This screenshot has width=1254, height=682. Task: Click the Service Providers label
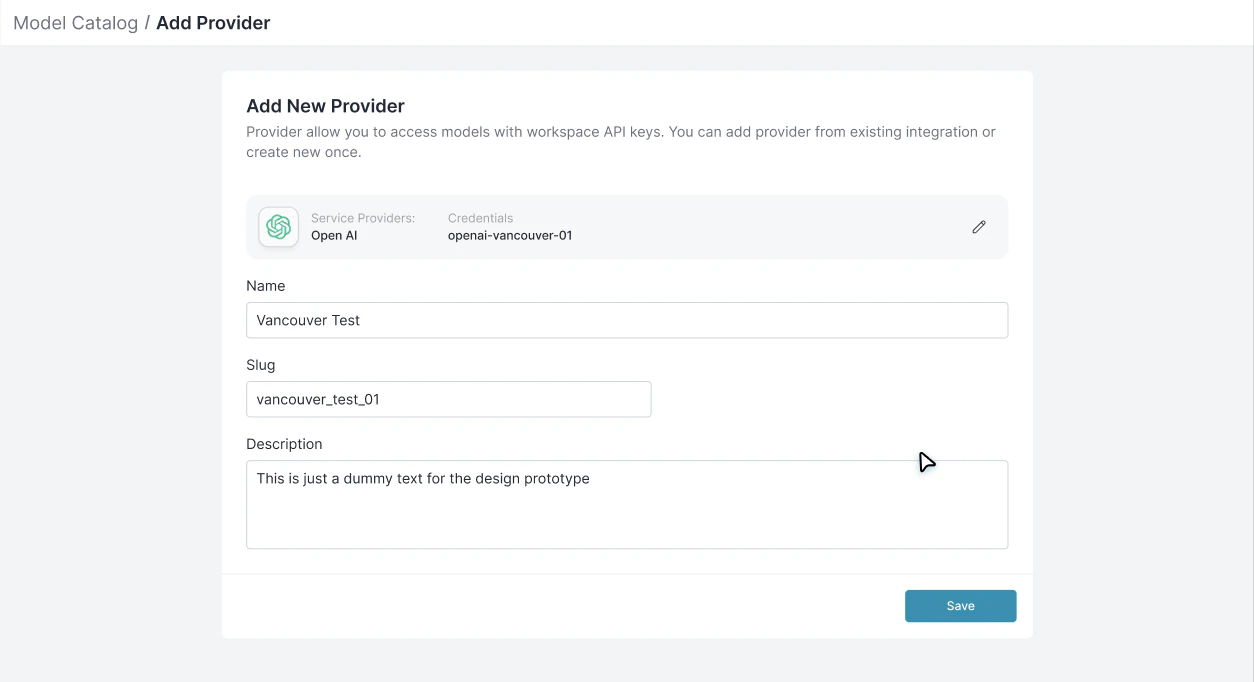tap(363, 218)
